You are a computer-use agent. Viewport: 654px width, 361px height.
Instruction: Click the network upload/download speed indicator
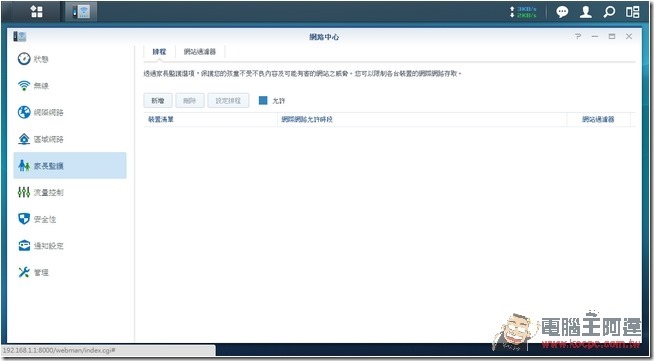coord(523,12)
